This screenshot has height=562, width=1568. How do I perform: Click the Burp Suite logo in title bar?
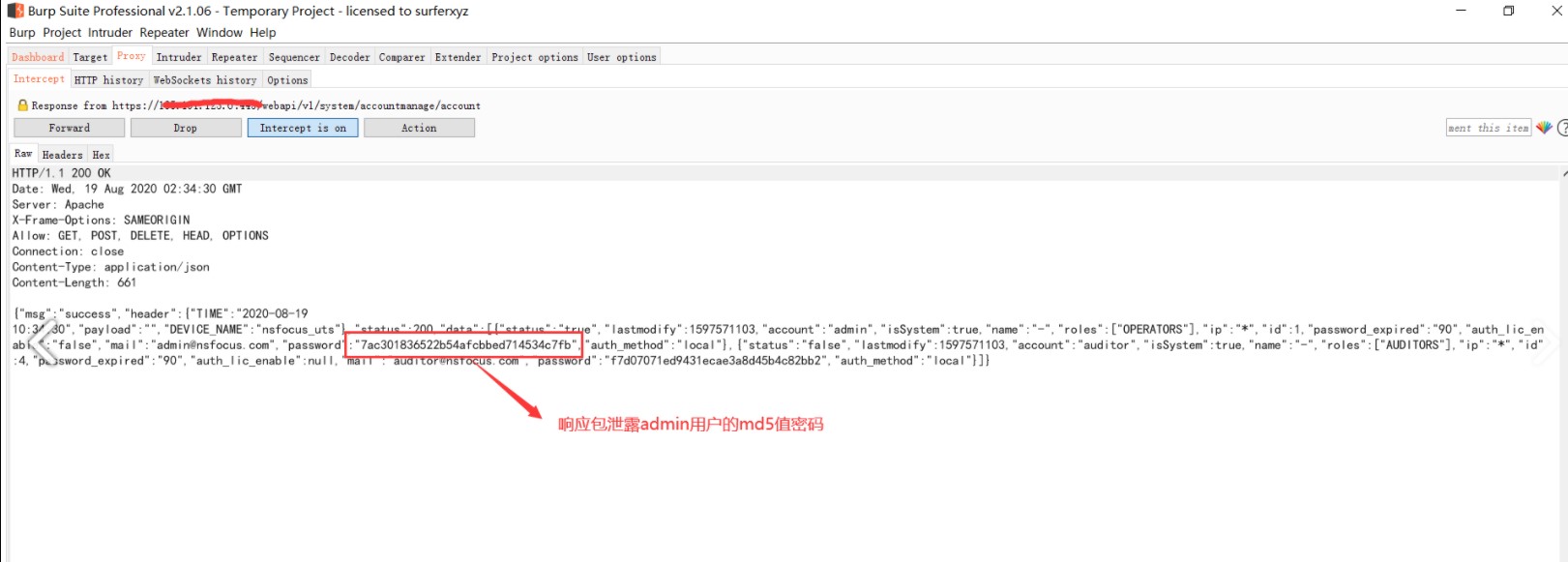15,11
